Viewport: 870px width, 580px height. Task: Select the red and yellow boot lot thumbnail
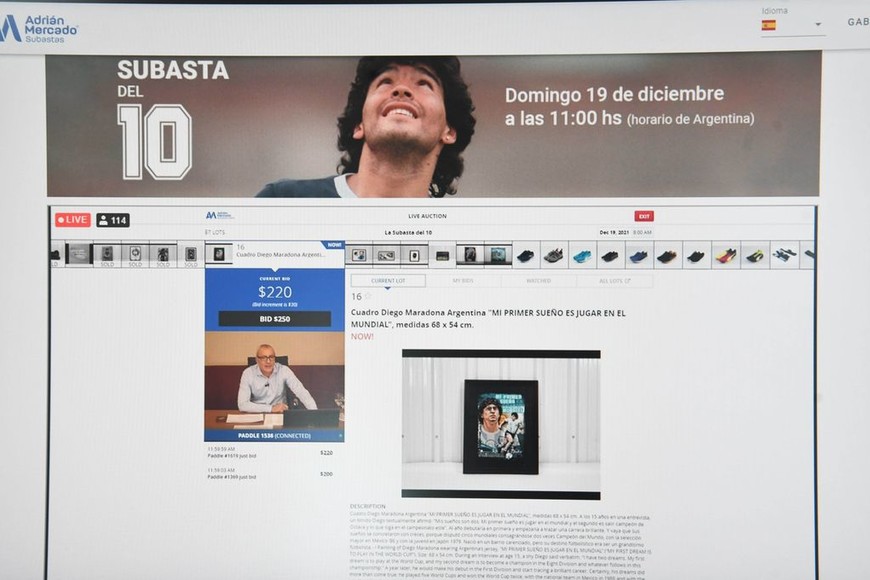coord(726,256)
